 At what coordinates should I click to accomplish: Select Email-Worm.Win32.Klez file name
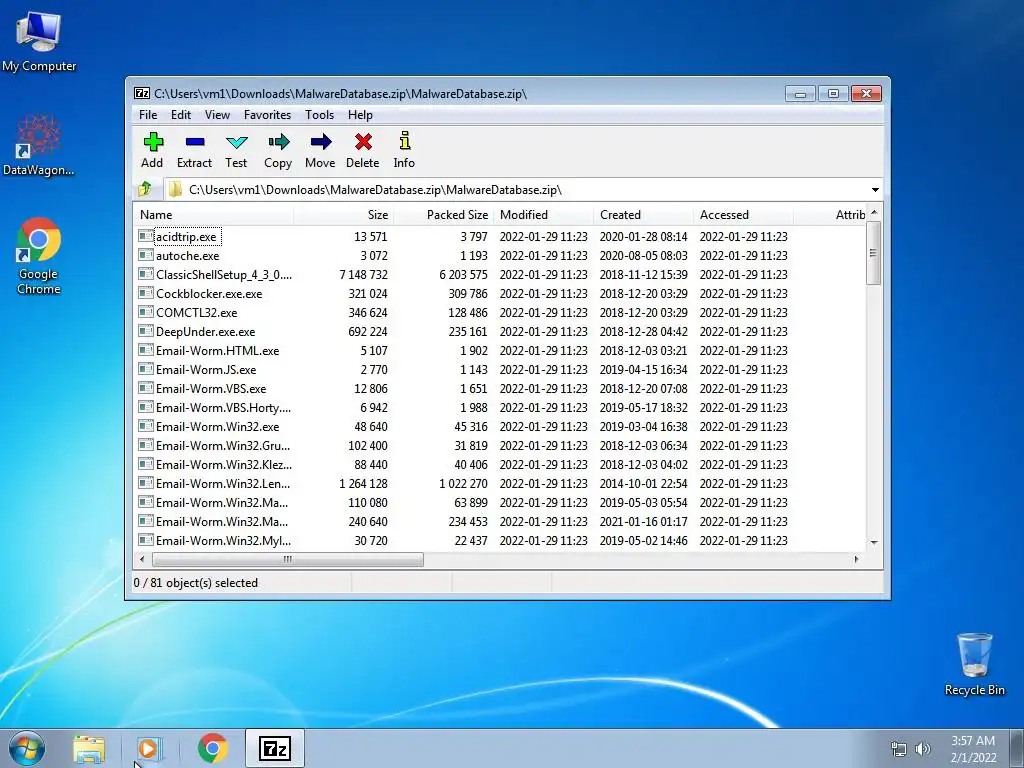click(x=224, y=464)
